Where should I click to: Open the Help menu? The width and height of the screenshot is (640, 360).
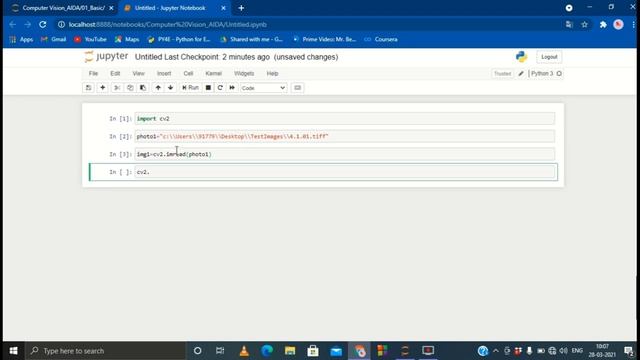272,73
